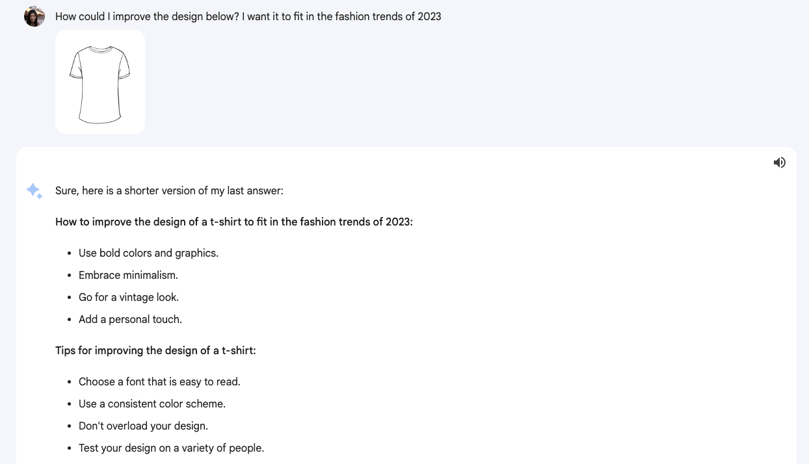Select the bullet 'Use a consistent color scheme'
Image resolution: width=809 pixels, height=464 pixels.
click(x=152, y=404)
